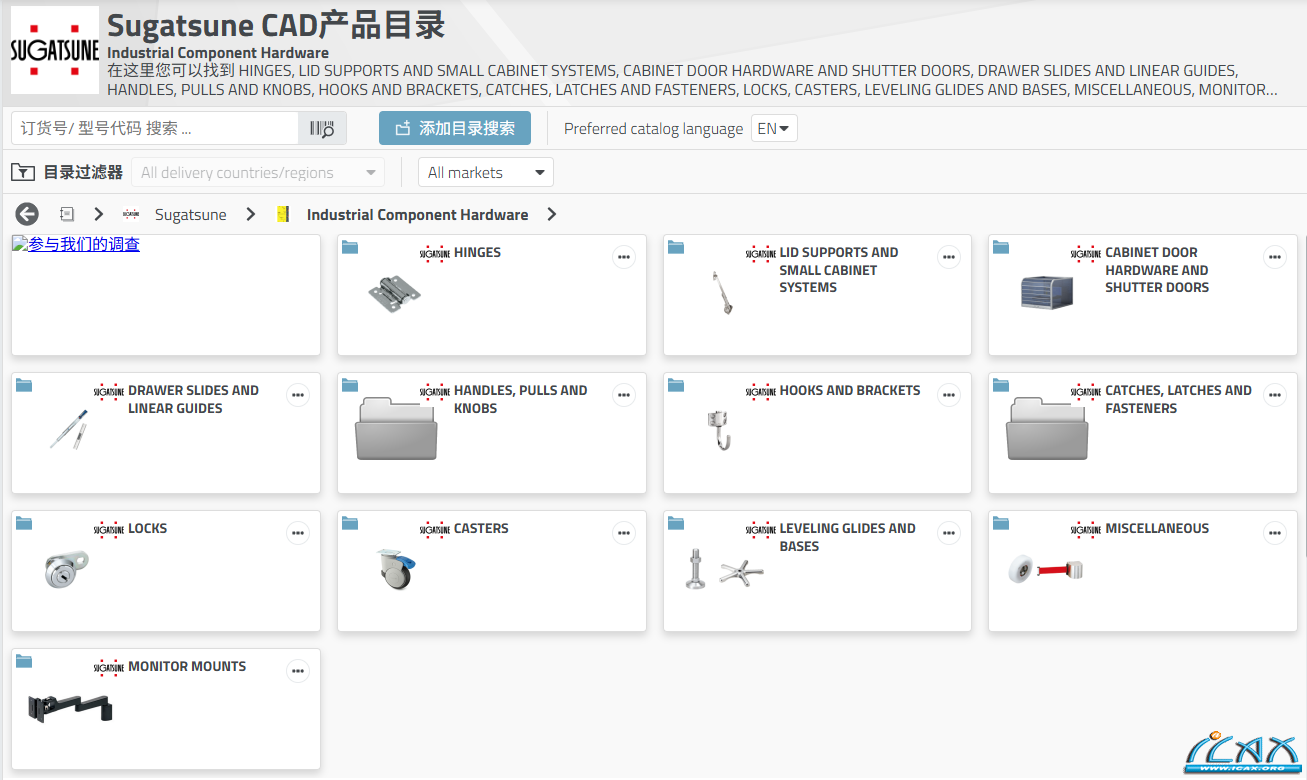This screenshot has width=1307, height=780.
Task: Open more options for CABINET DOOR HARDWARE card
Action: point(1275,257)
